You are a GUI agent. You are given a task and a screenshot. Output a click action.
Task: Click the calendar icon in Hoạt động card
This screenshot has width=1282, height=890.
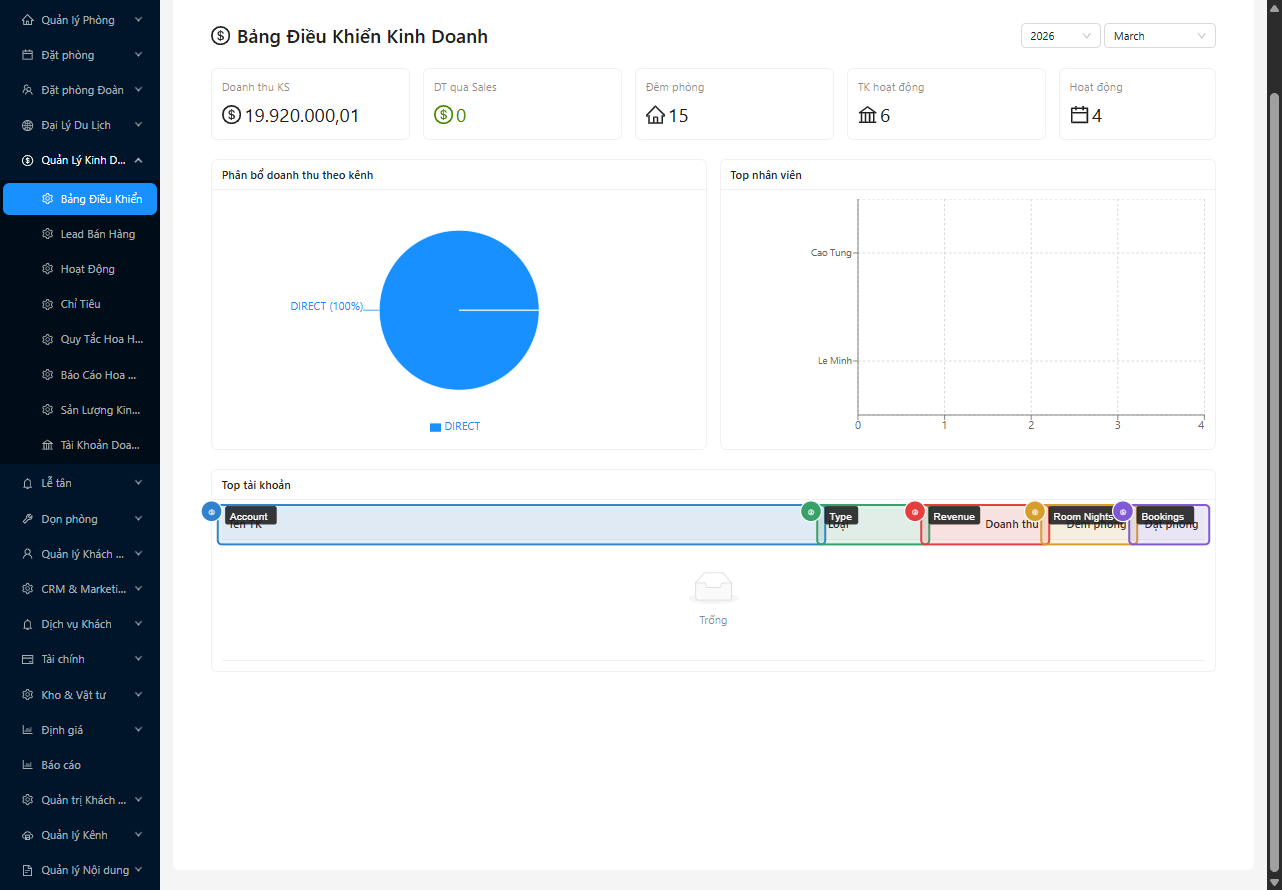pyautogui.click(x=1079, y=116)
